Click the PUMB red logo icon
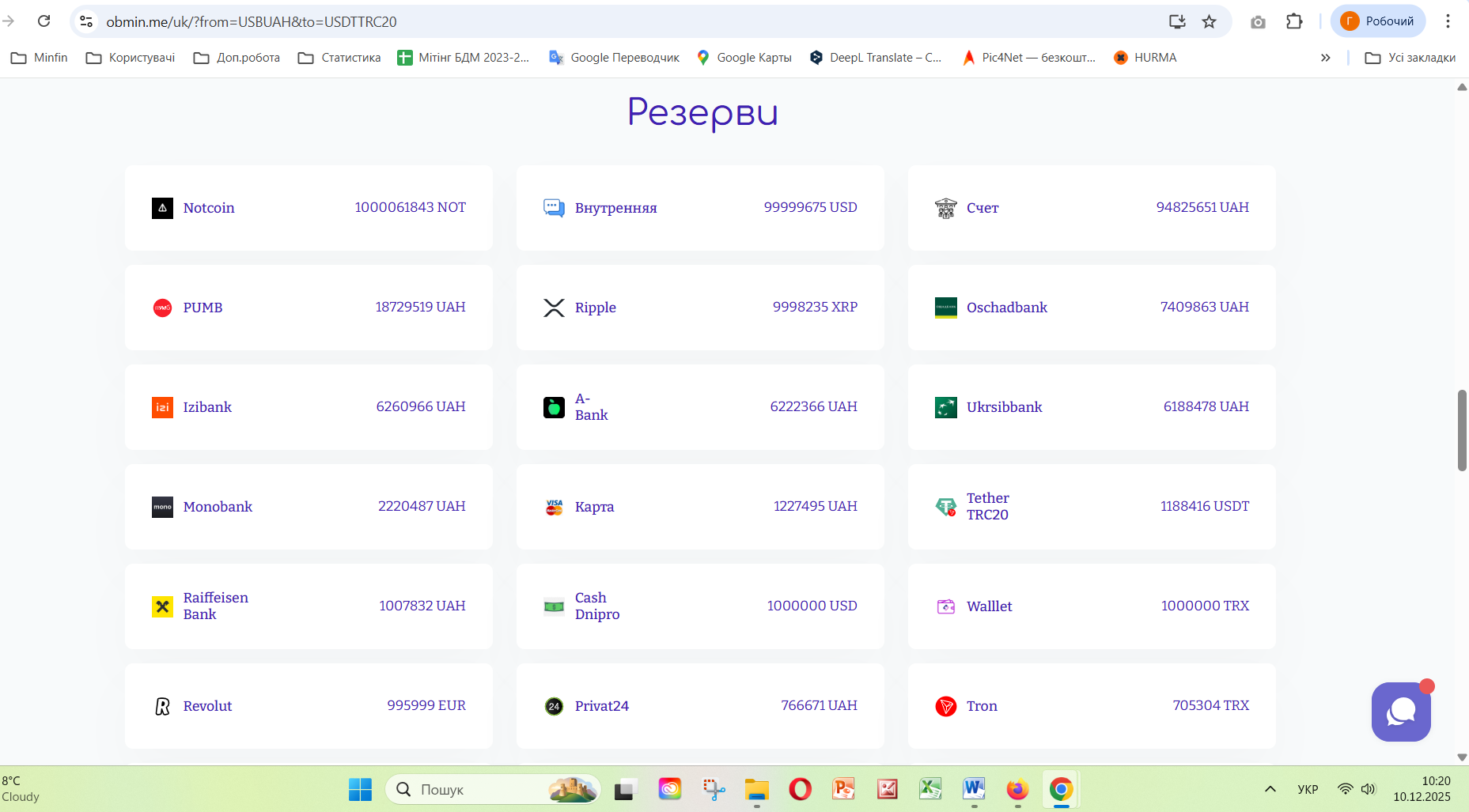The width and height of the screenshot is (1469, 812). (162, 308)
